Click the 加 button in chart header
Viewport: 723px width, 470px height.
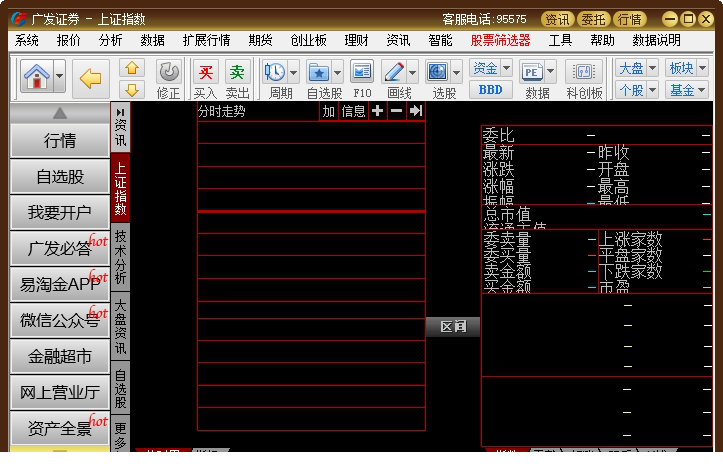[x=329, y=111]
